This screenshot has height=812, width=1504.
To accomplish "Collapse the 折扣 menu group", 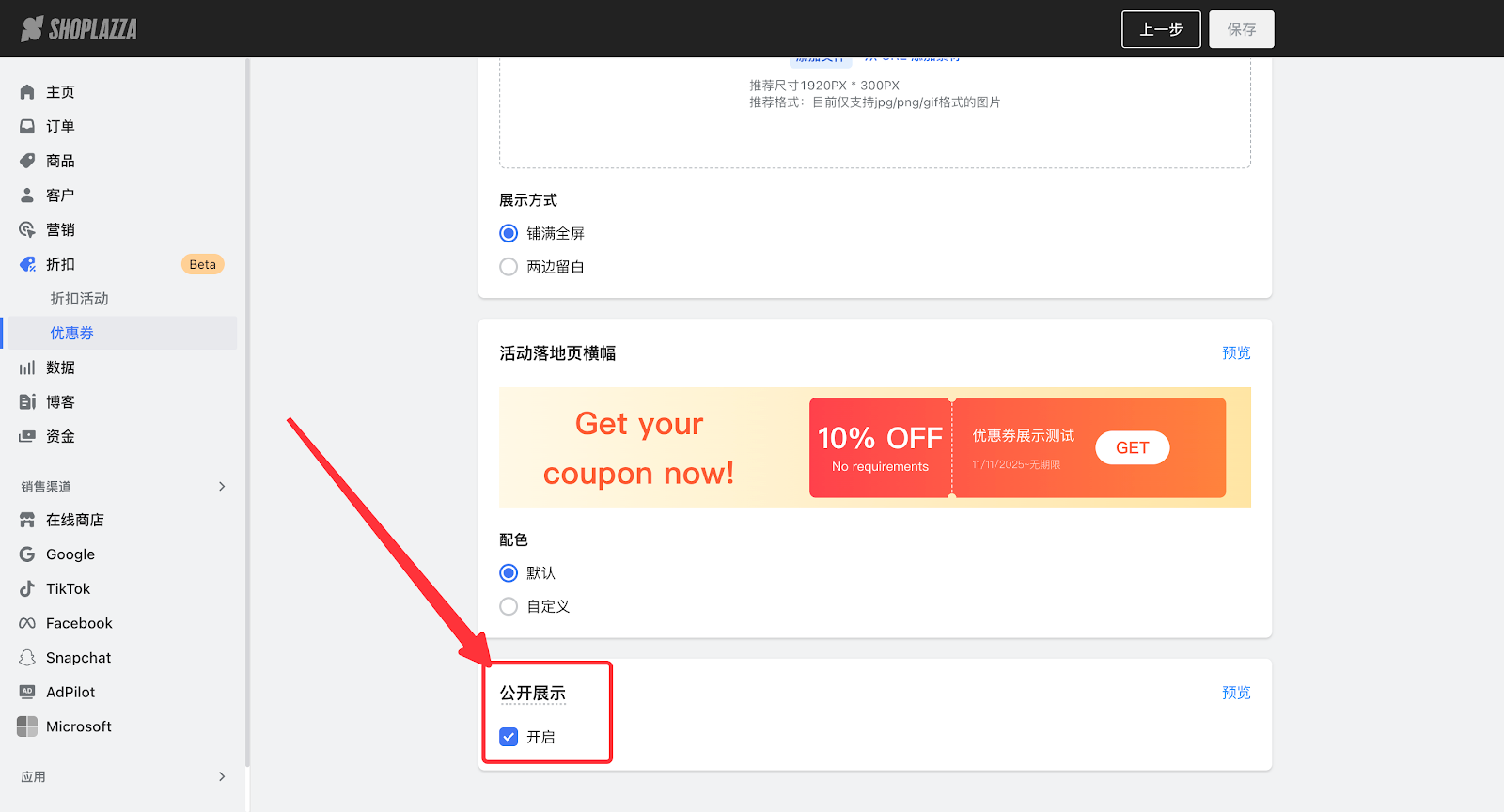I will (x=60, y=264).
